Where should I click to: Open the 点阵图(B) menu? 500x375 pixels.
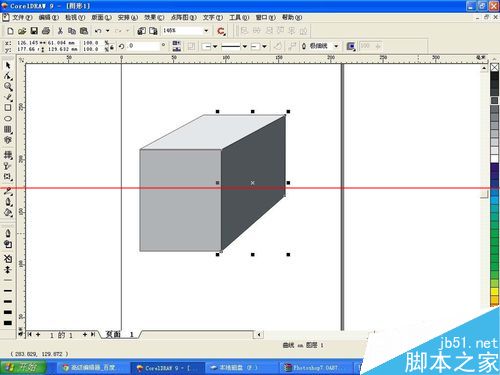click(183, 17)
